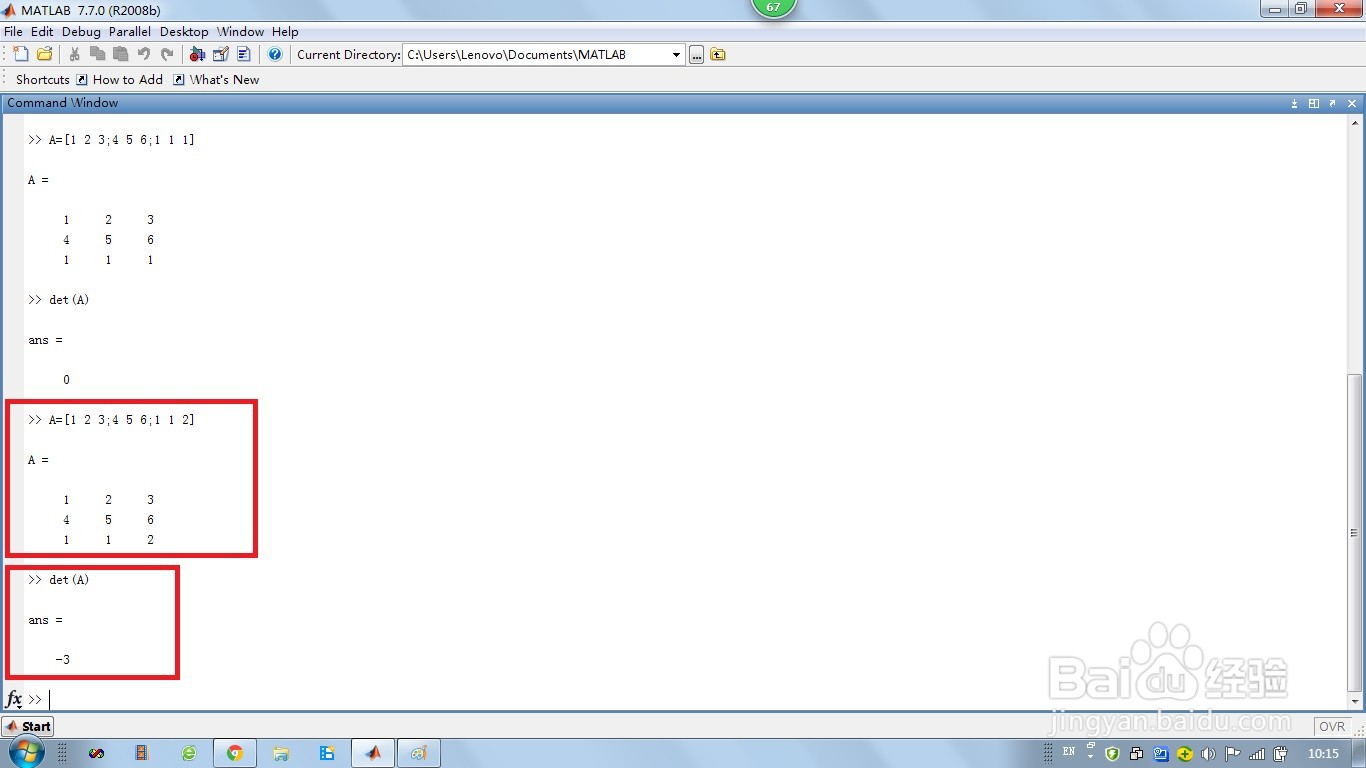The width and height of the screenshot is (1366, 768).
Task: Open Windows Explorer folder taskbar icon
Action: pyautogui.click(x=281, y=753)
